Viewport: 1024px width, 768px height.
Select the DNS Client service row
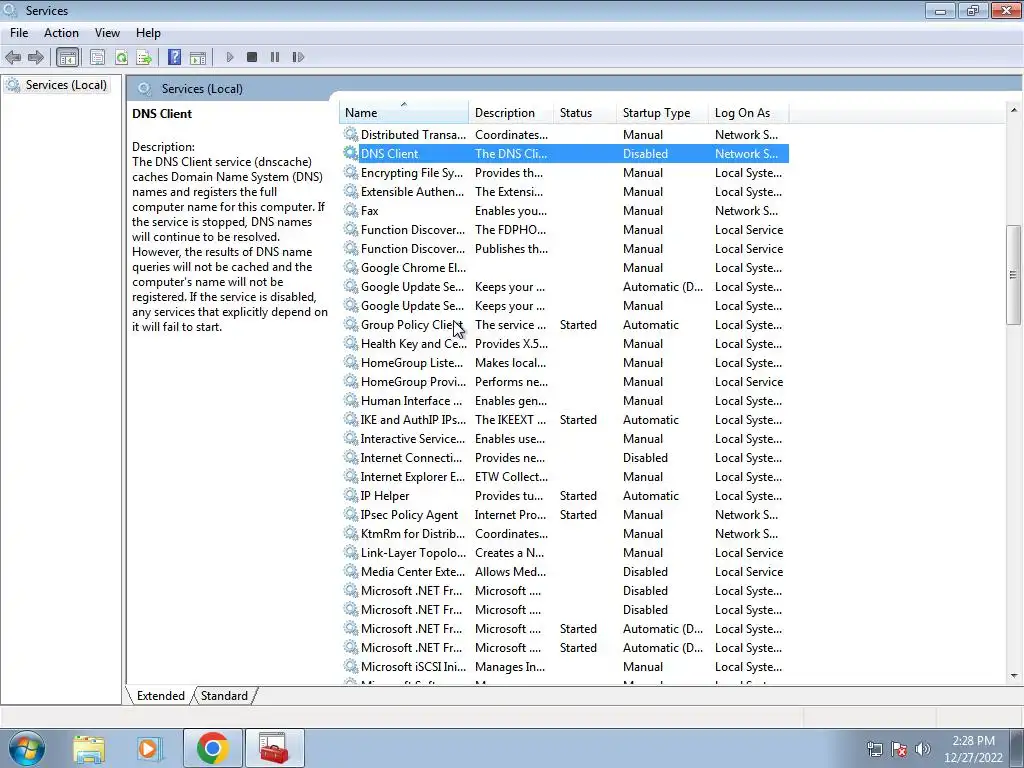point(565,154)
